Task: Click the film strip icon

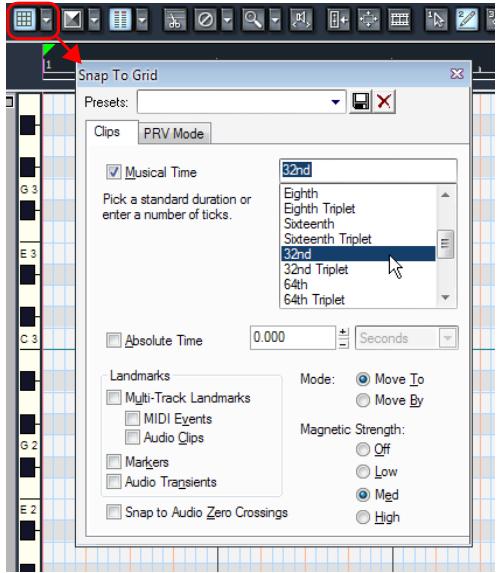Action: 399,19
